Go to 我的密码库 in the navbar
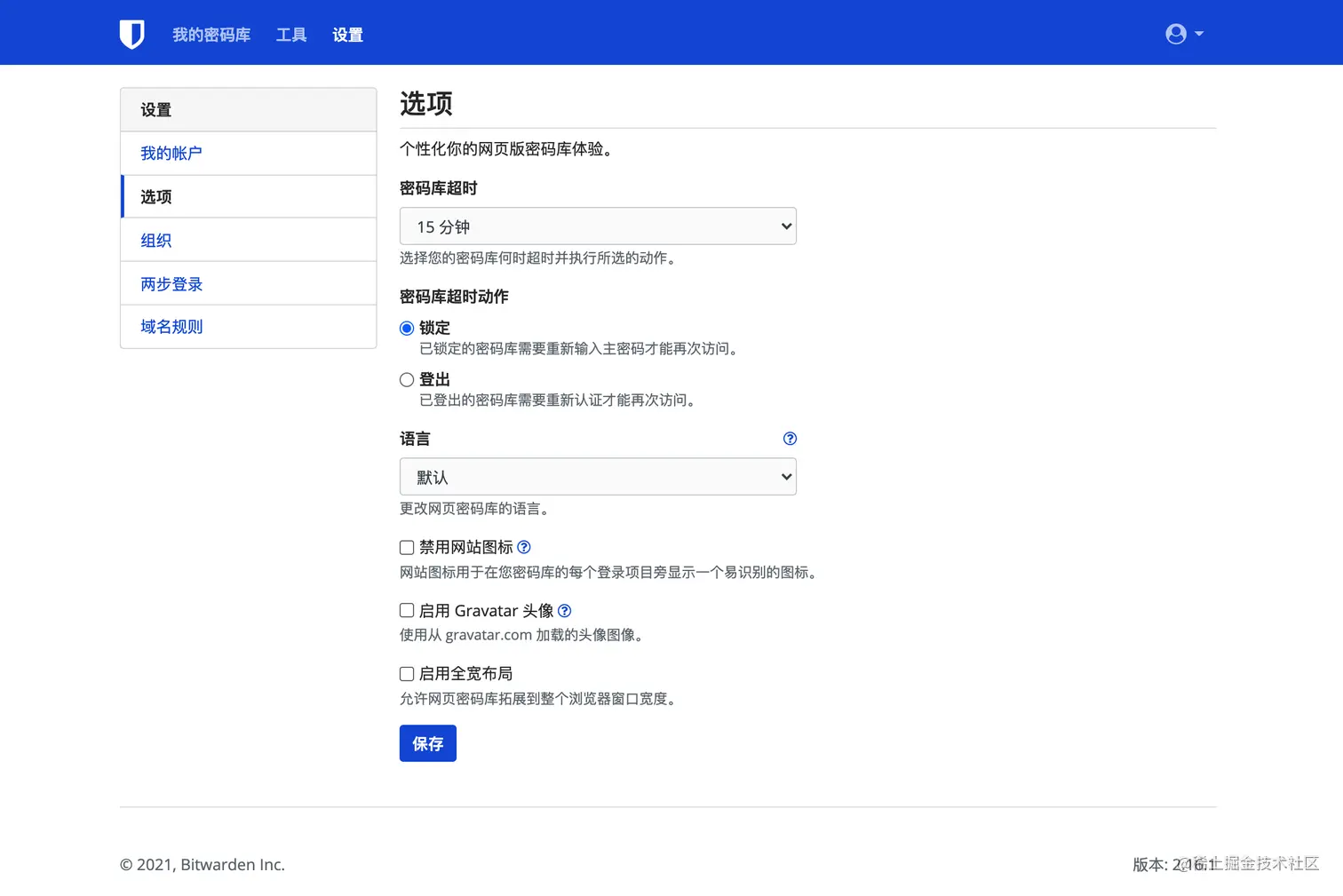The image size is (1343, 896). point(211,35)
